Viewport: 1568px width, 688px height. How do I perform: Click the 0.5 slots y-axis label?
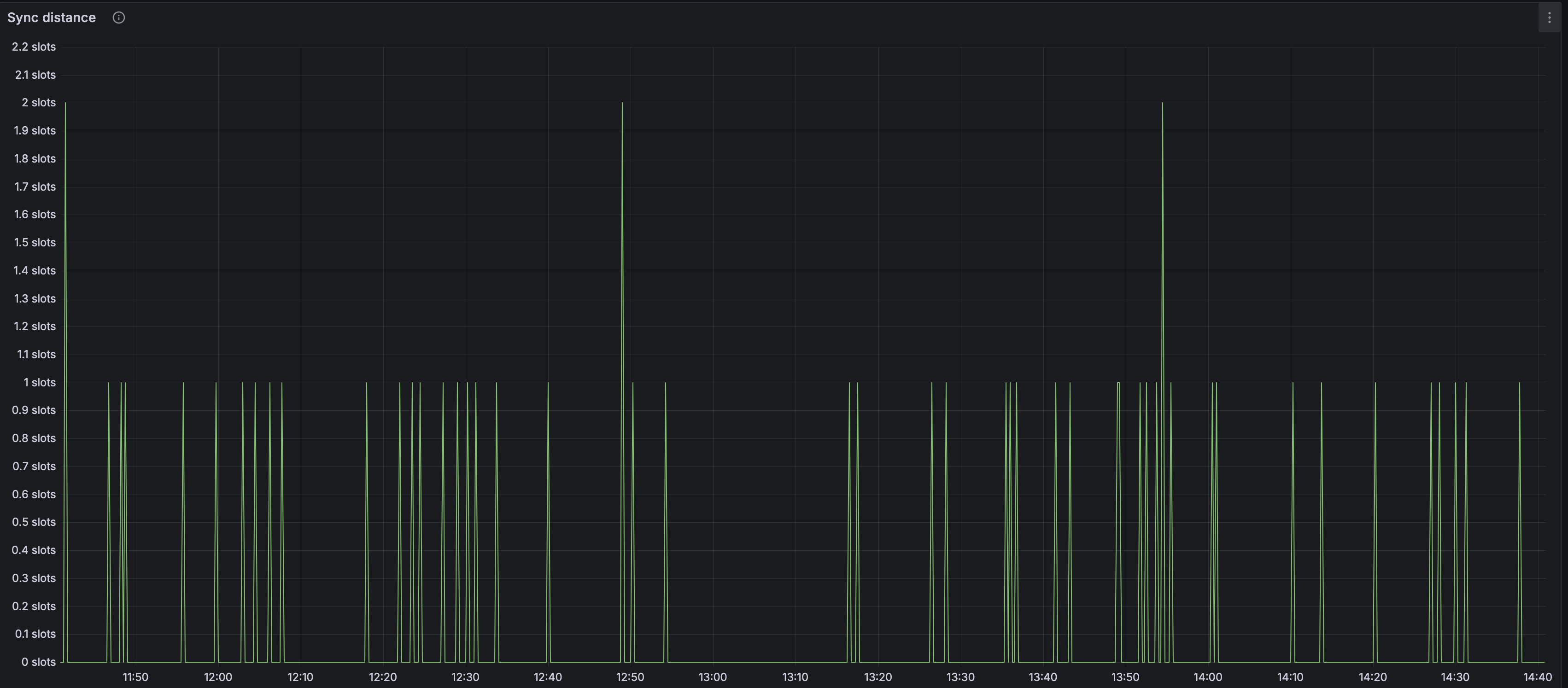pos(34,522)
